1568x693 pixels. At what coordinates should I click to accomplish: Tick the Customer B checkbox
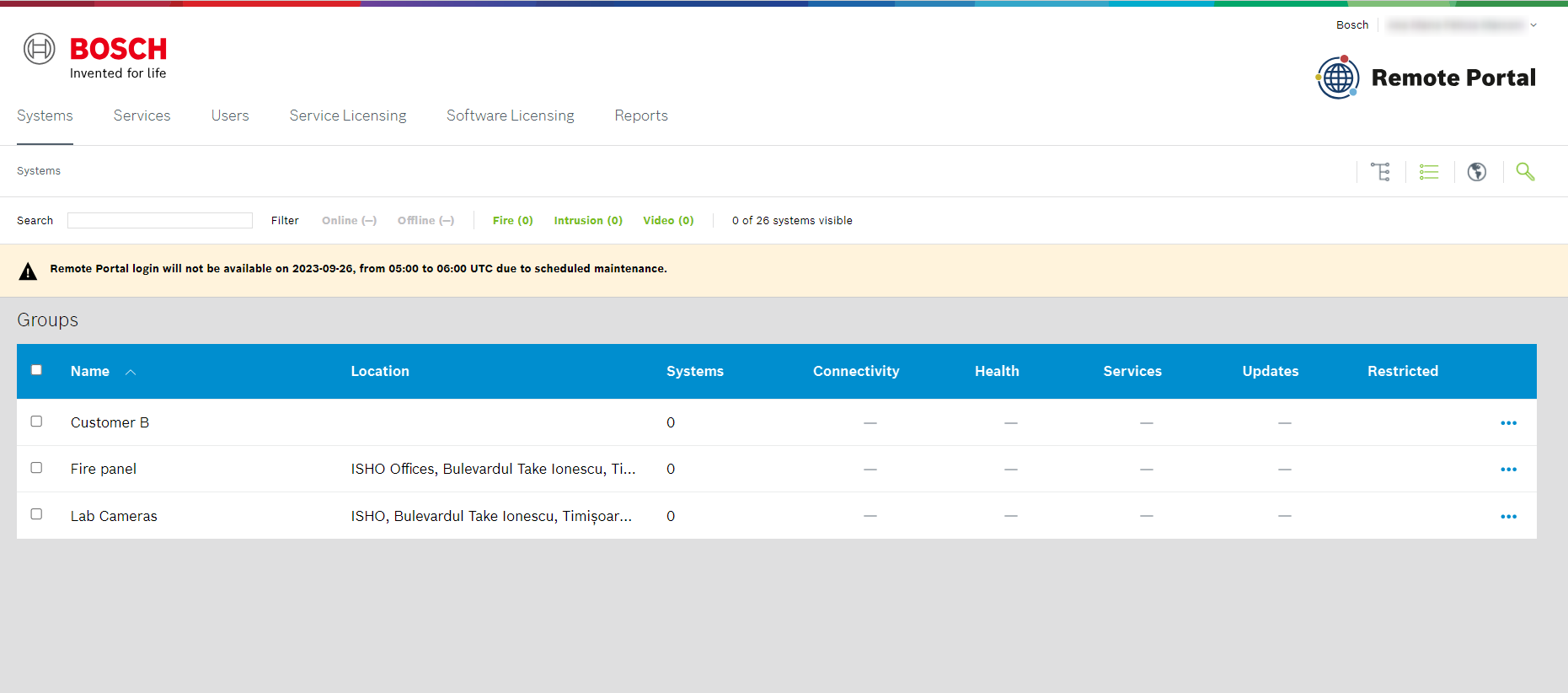[x=36, y=422]
